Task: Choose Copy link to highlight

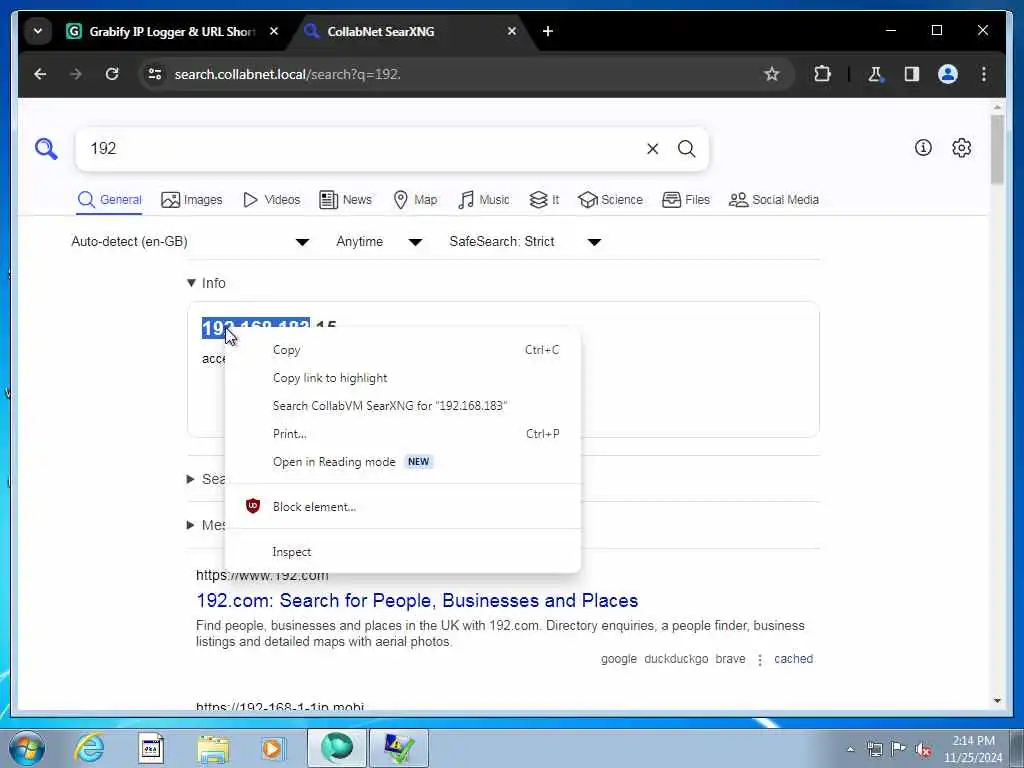Action: click(x=402, y=378)
